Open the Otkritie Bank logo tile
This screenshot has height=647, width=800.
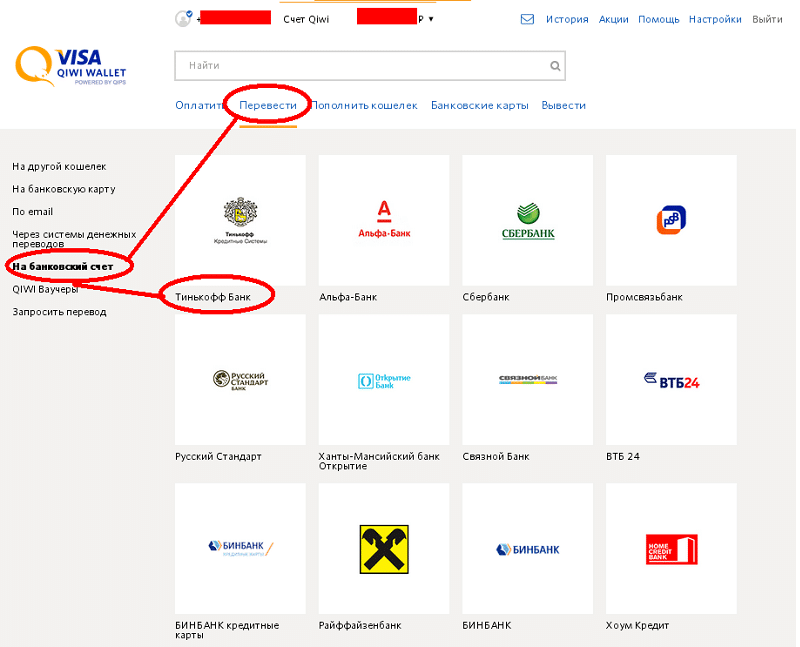[x=384, y=380]
